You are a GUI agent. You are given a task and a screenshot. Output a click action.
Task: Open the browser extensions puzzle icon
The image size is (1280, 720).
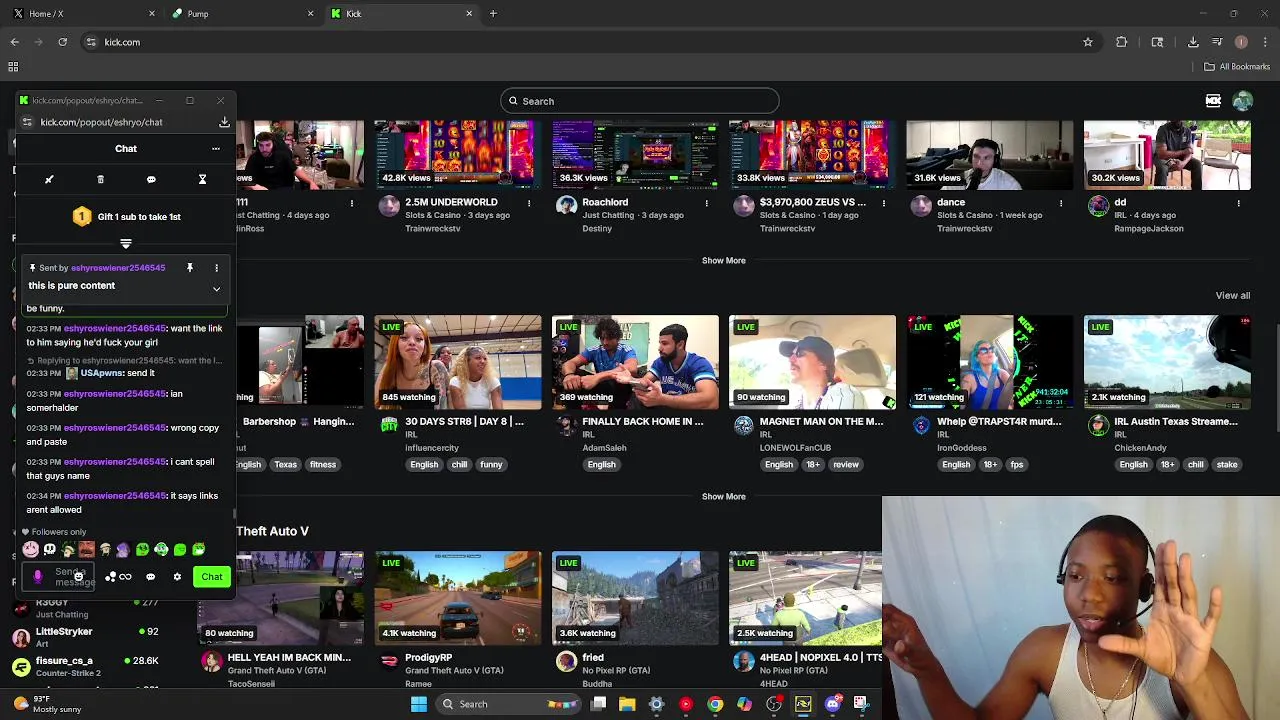pyautogui.click(x=1121, y=42)
